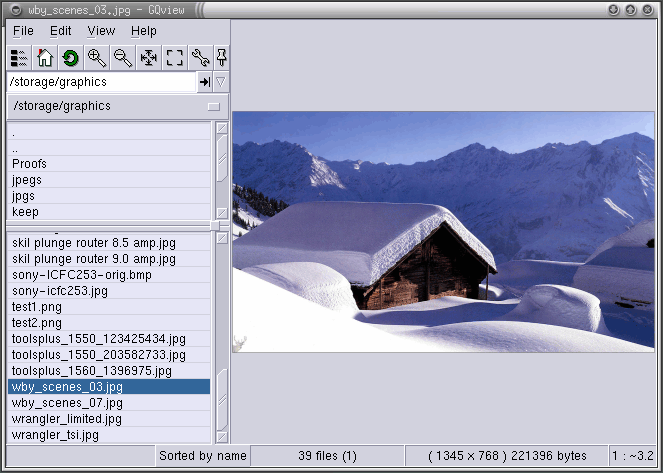Toggle thumbnail list view icon
The height and width of the screenshot is (473, 663).
(x=19, y=58)
